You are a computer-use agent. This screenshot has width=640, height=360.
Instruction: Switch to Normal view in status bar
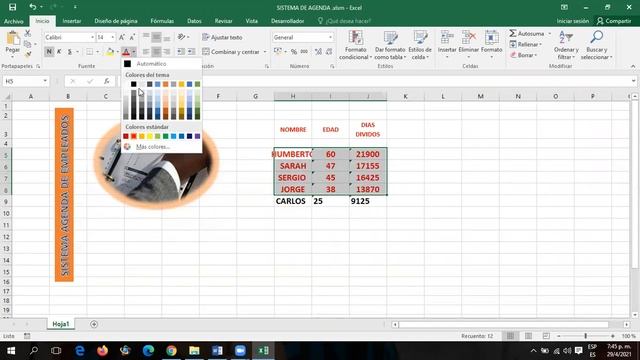[x=510, y=336]
